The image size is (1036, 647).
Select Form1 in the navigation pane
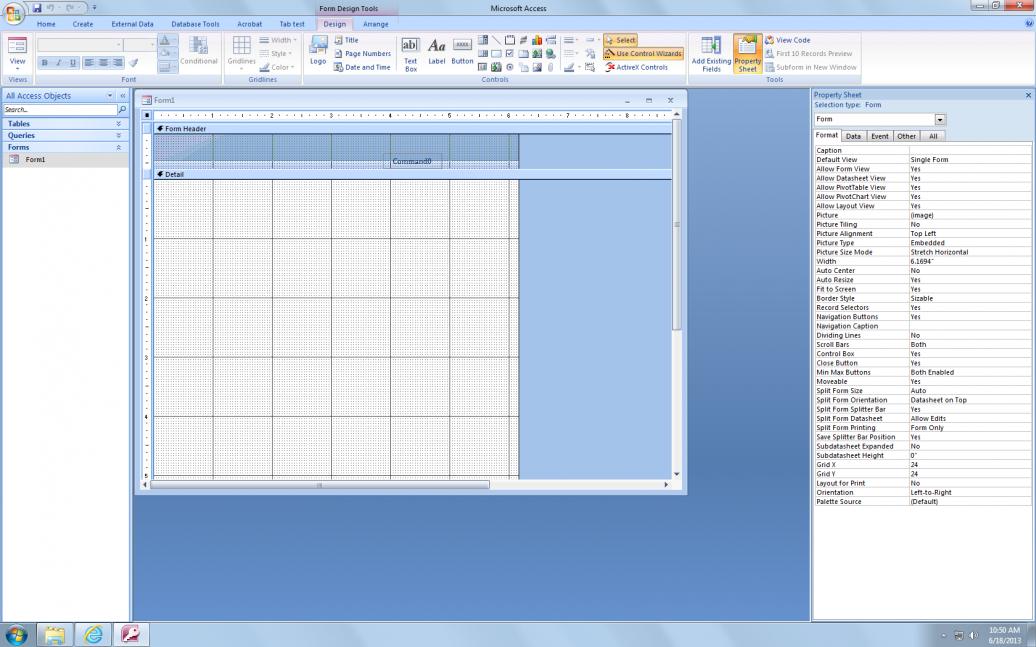[x=65, y=159]
